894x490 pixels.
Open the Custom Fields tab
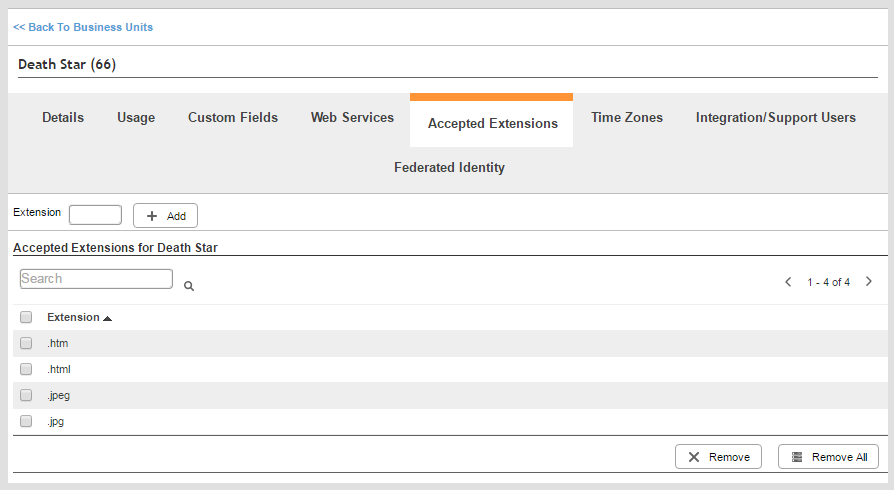233,117
